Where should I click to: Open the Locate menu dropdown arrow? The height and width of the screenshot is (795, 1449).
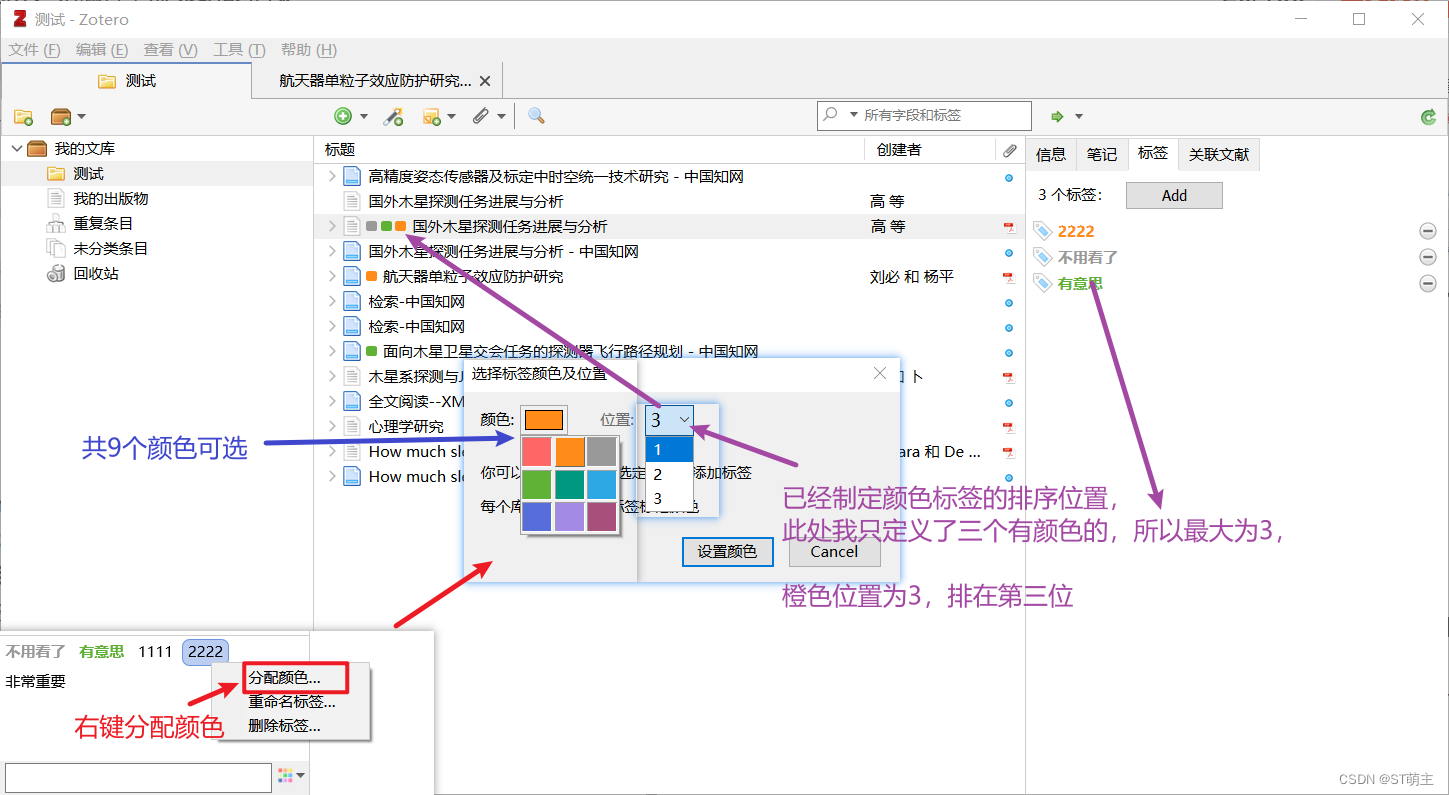point(1079,117)
